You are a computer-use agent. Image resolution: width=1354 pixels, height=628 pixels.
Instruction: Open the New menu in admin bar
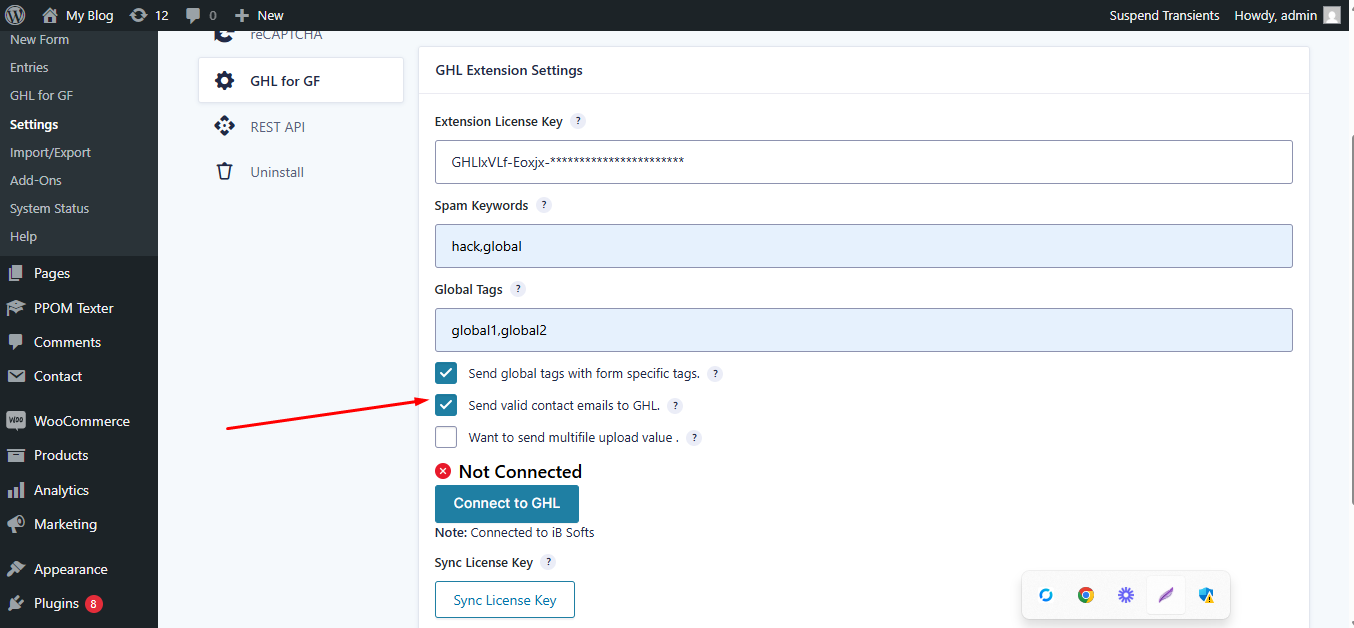[x=259, y=15]
